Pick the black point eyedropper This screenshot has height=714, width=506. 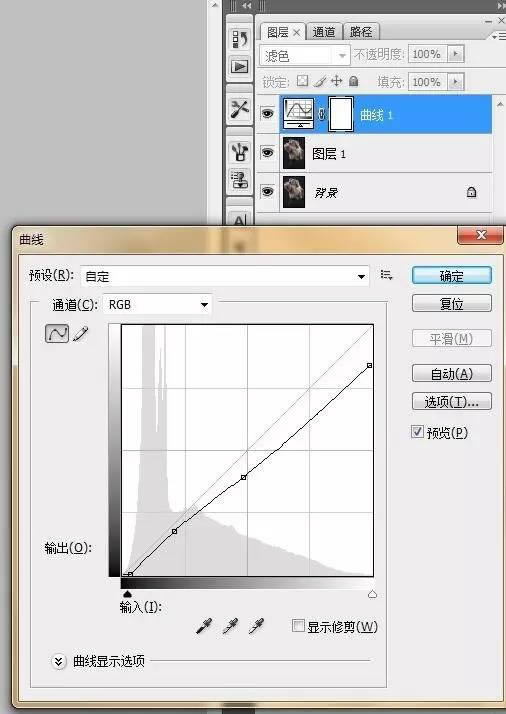[x=204, y=626]
